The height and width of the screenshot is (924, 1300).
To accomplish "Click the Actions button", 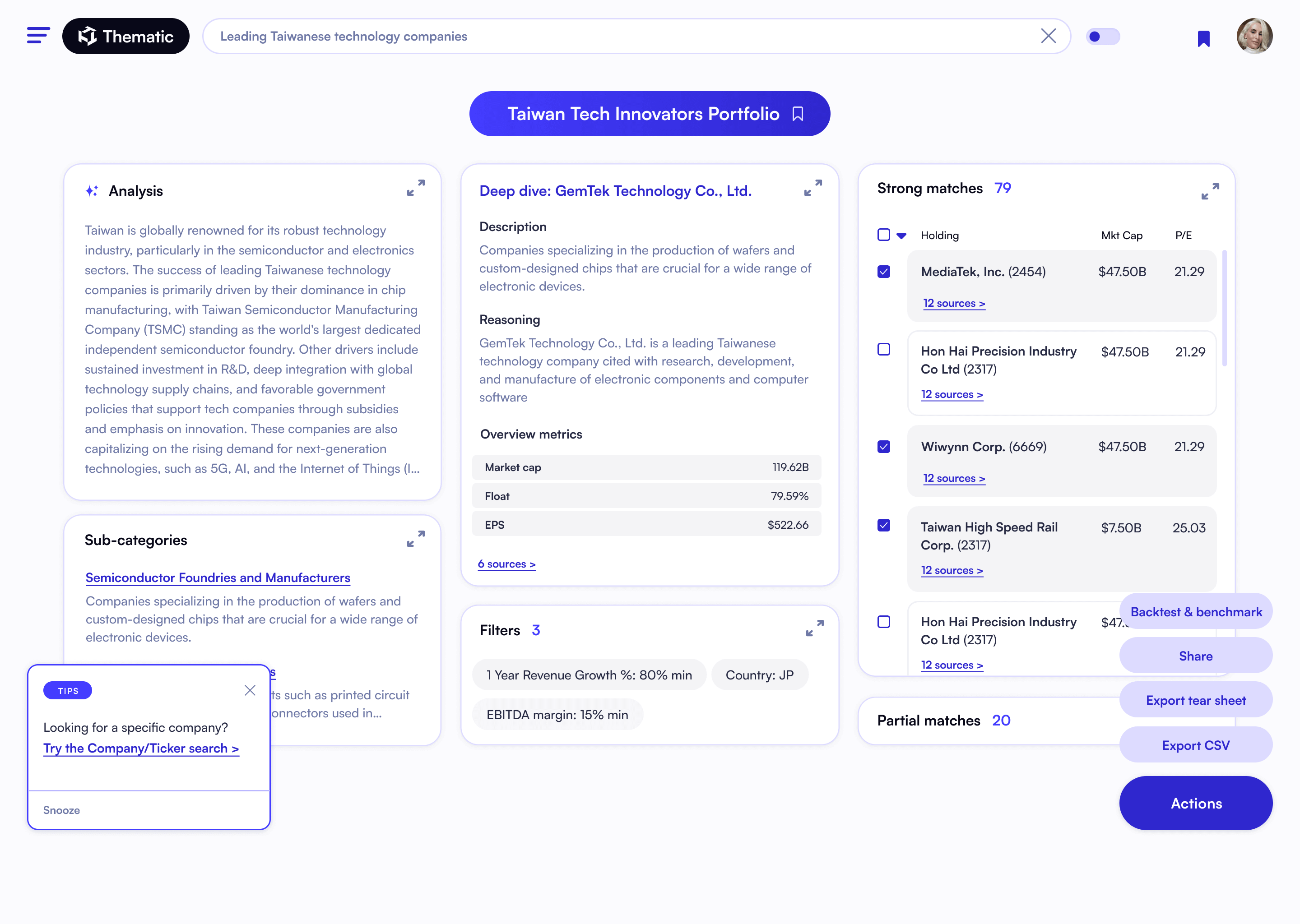I will [1195, 803].
